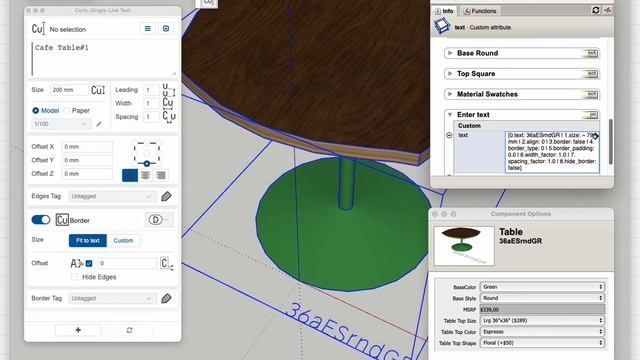Toggle the Border switch off
Viewport: 640px width, 360px height.
pos(41,220)
